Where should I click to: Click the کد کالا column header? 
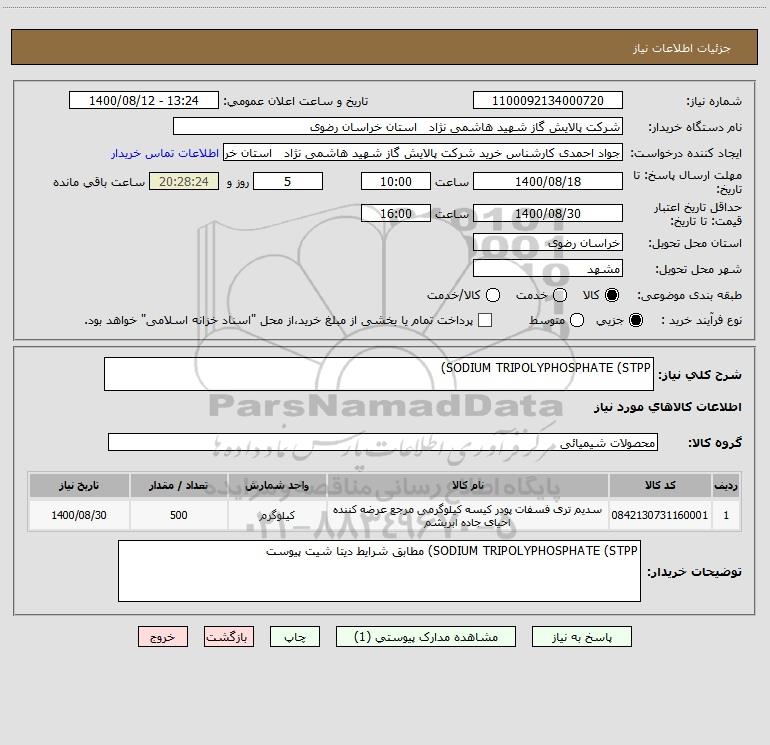pyautogui.click(x=660, y=486)
